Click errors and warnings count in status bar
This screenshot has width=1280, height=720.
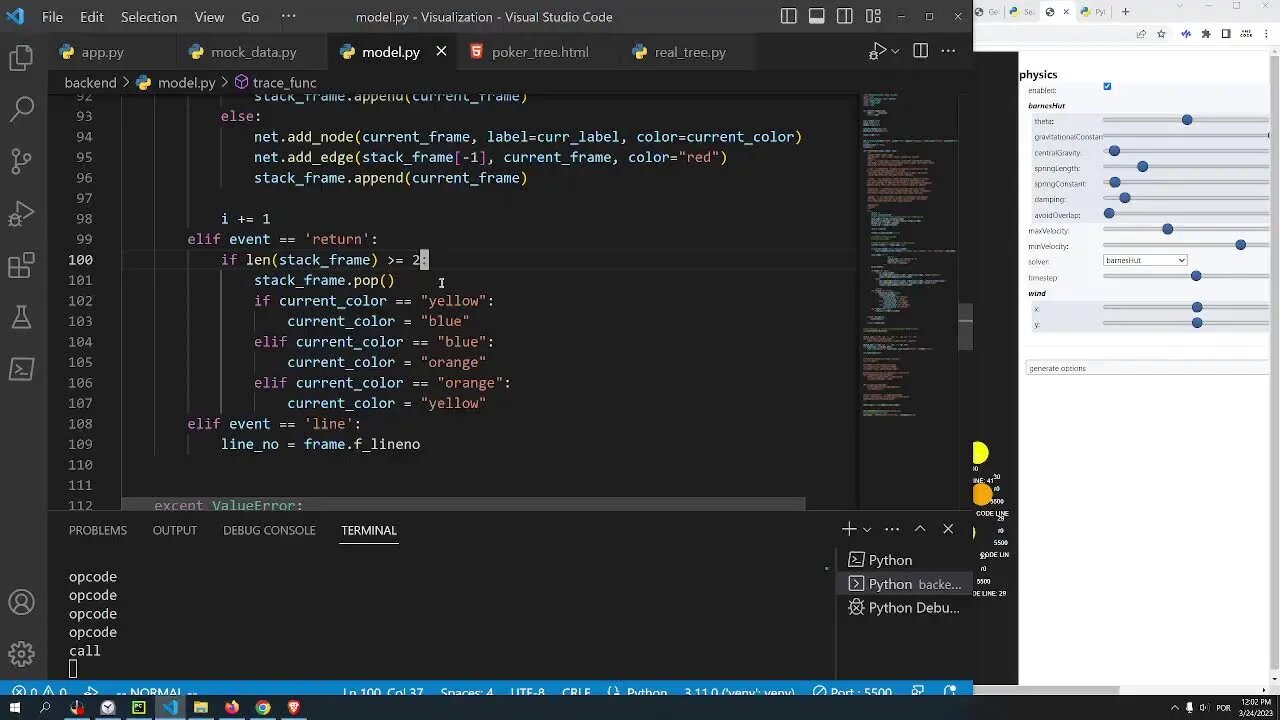[x=40, y=691]
